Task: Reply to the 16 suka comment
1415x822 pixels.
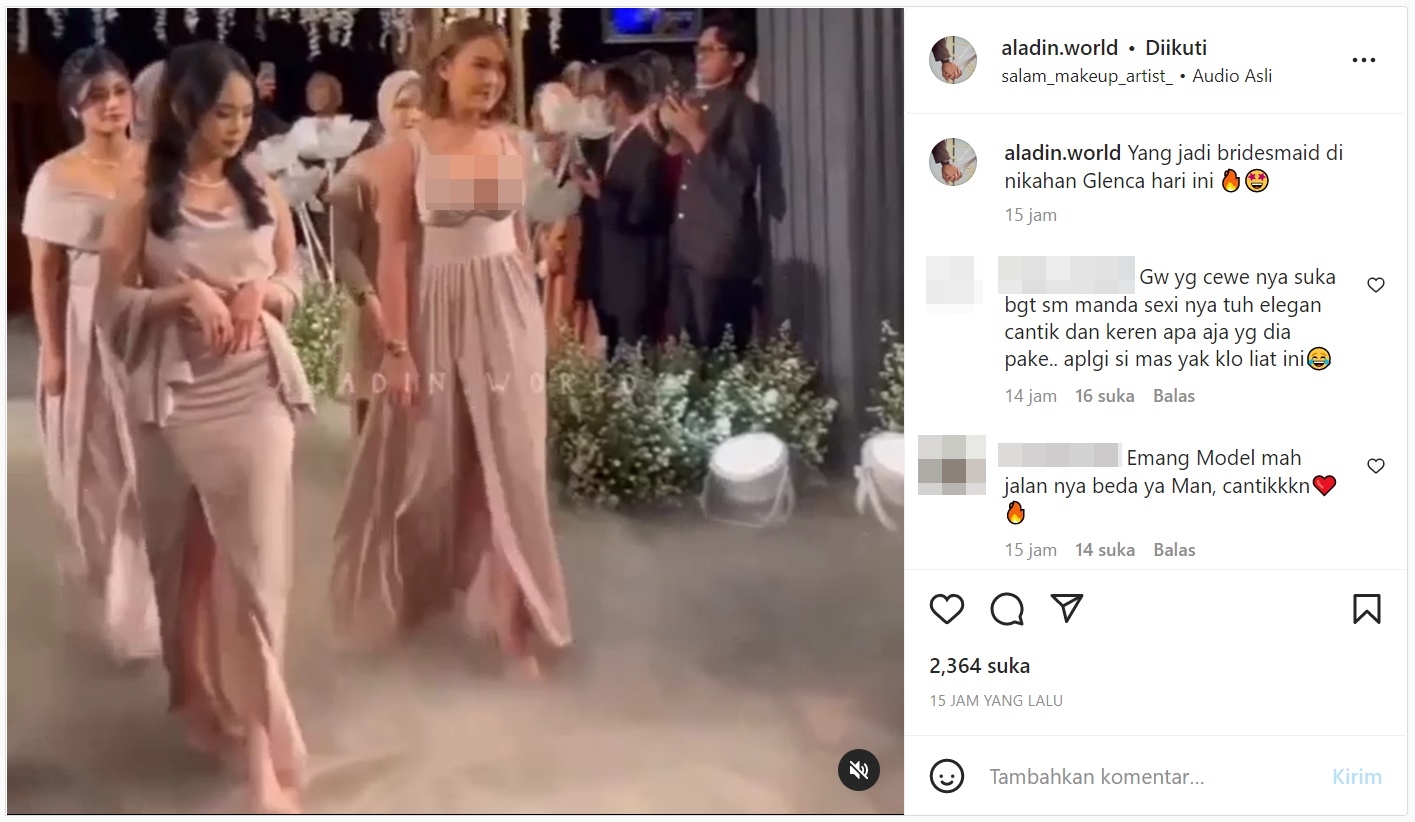Action: 1174,396
